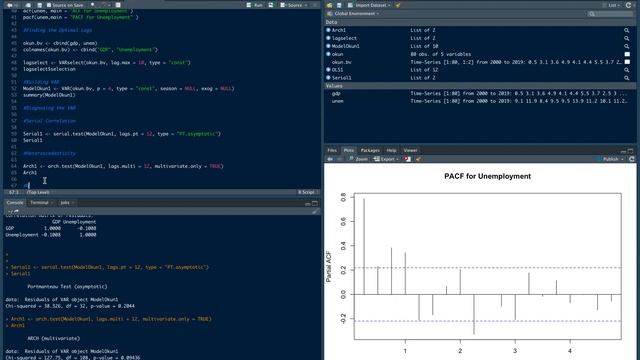Source the script with the Source button
This screenshot has height=360, width=640.
click(x=291, y=5)
